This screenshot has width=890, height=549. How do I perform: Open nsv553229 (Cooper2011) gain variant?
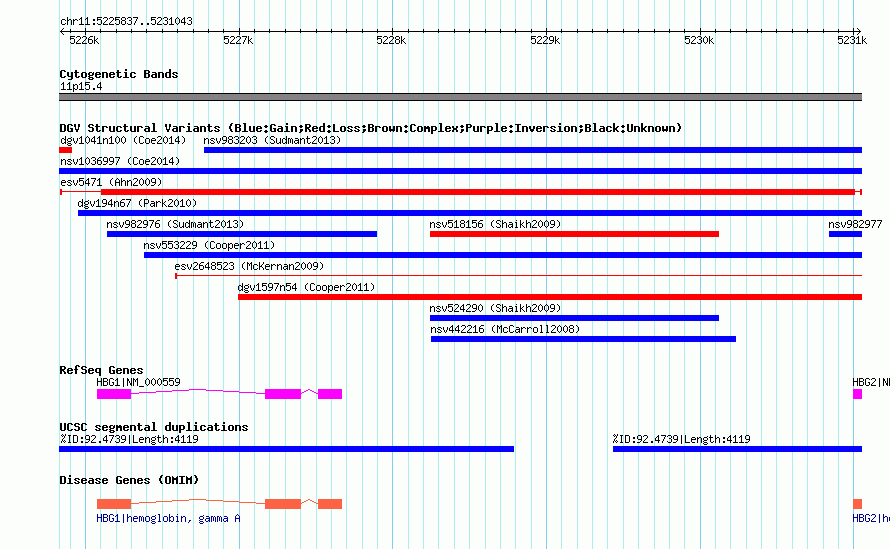point(503,255)
